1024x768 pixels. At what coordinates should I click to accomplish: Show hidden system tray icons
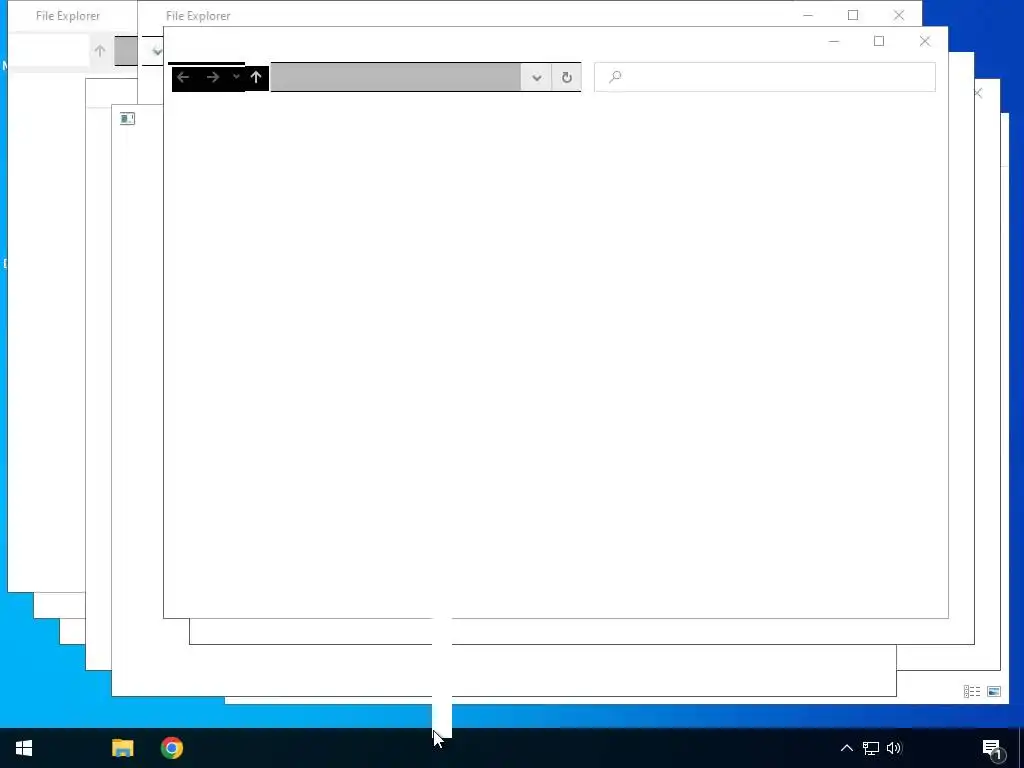coord(846,748)
